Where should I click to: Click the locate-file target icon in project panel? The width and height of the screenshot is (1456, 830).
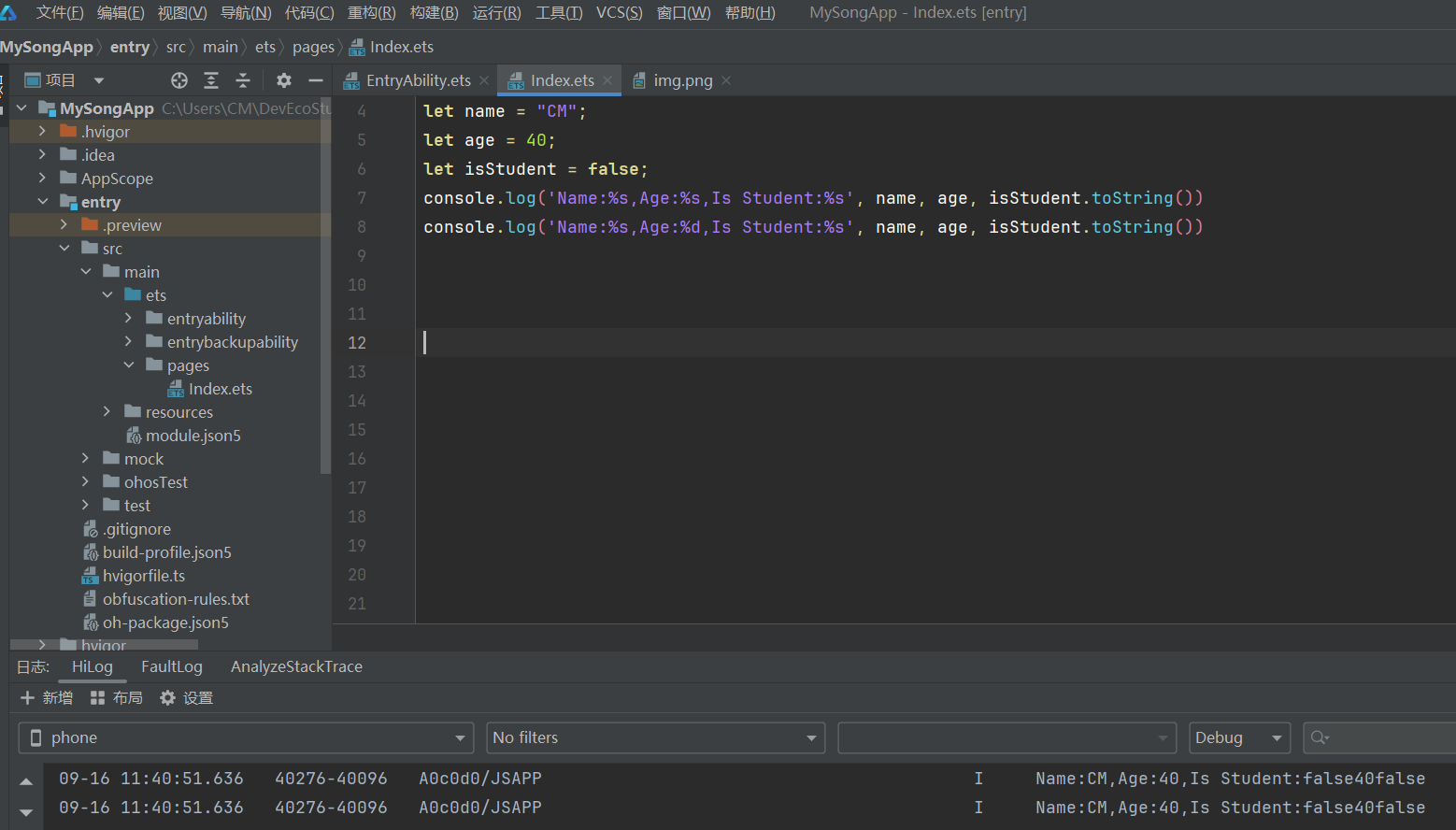[179, 80]
